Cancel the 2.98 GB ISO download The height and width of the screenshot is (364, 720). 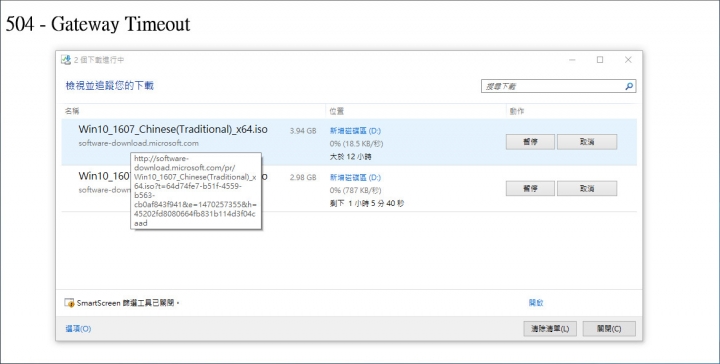pos(587,189)
